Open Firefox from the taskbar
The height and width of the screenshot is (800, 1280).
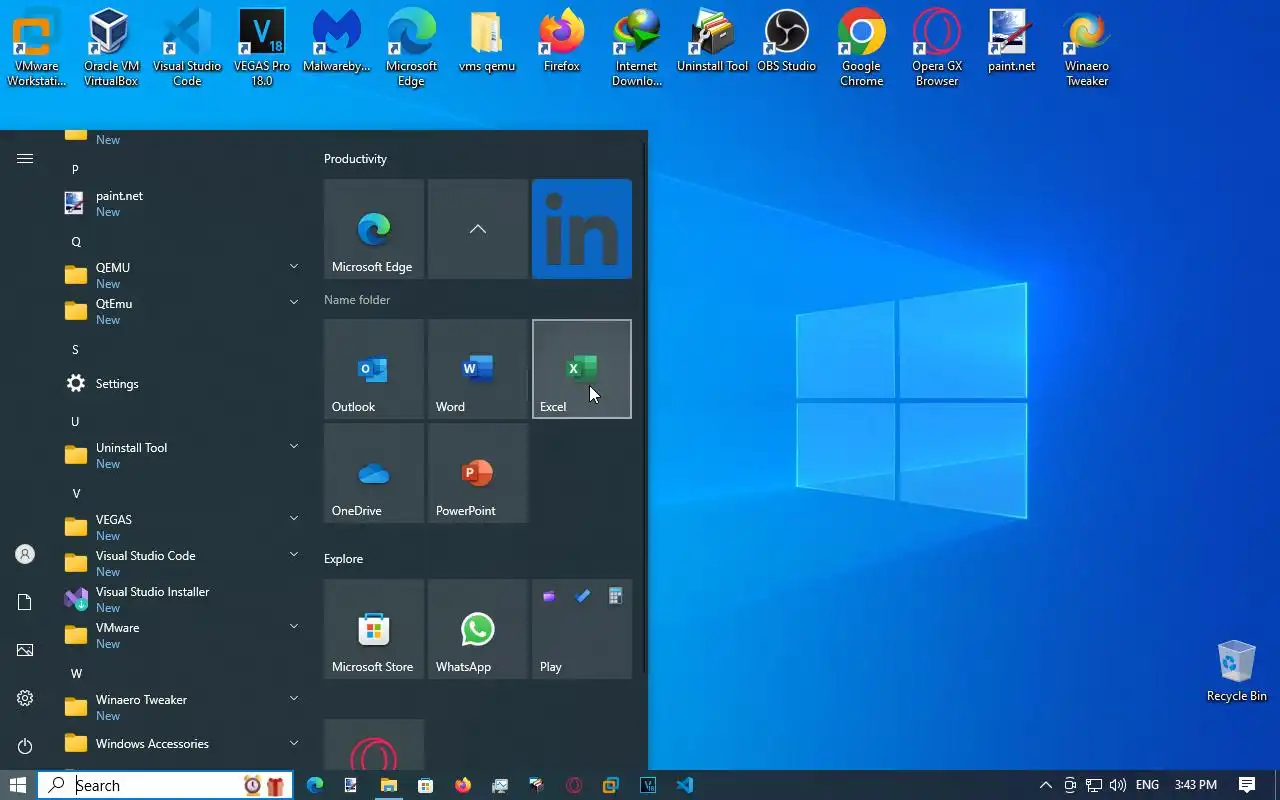coord(462,785)
